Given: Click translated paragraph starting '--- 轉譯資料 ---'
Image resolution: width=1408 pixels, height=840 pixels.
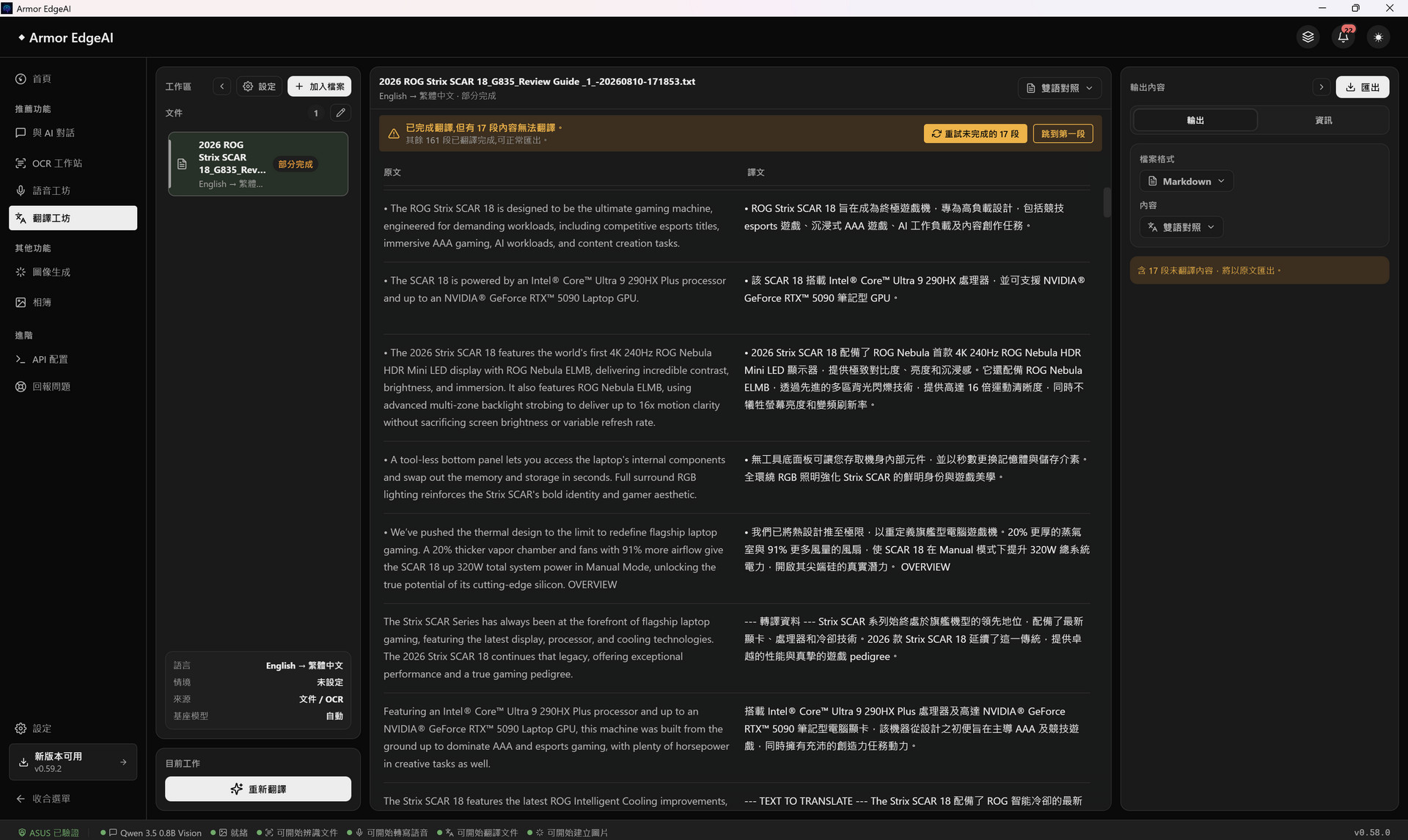Looking at the screenshot, I should 914,638.
